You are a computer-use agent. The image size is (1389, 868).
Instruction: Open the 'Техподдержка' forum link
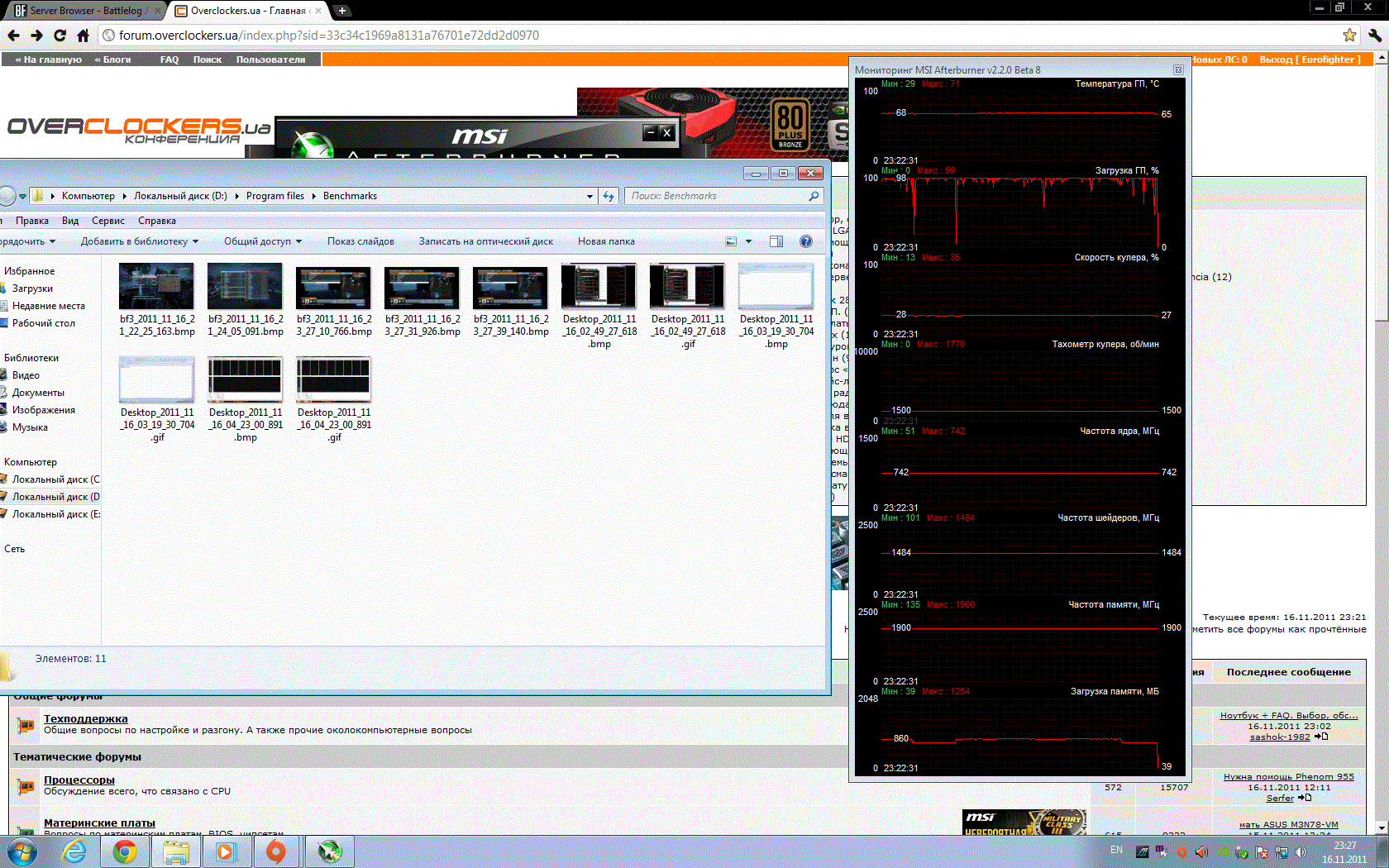[85, 718]
